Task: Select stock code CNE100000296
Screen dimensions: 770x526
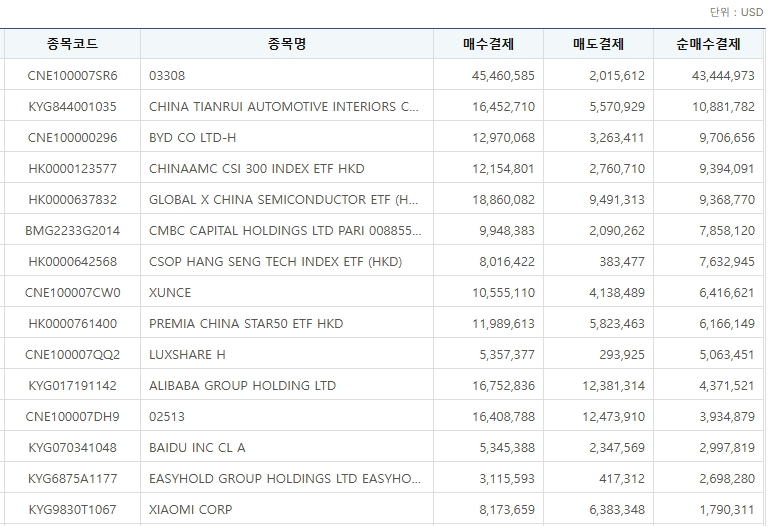Action: click(x=73, y=138)
